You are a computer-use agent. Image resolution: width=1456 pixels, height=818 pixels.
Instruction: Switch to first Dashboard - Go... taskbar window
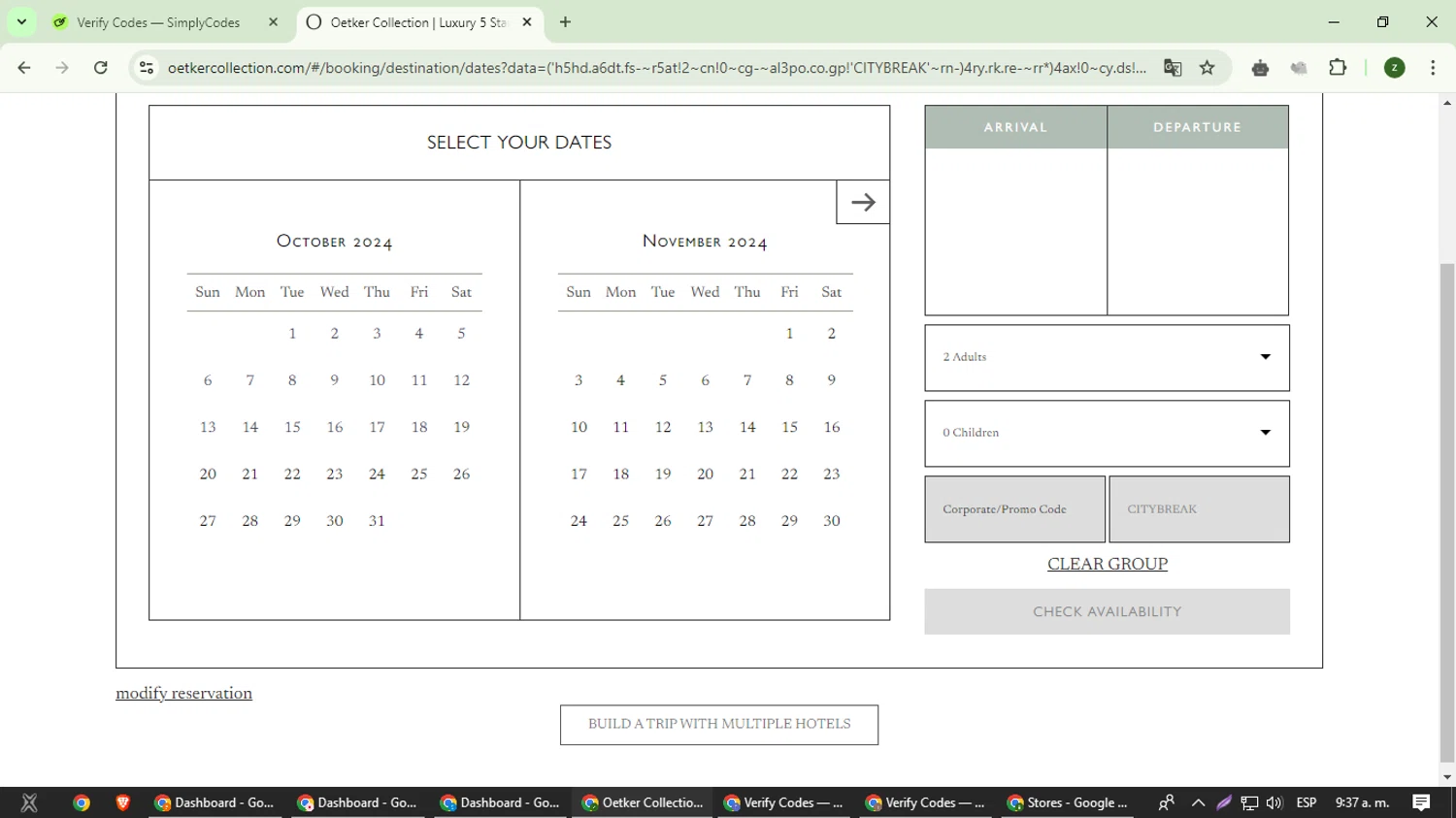[x=215, y=802]
